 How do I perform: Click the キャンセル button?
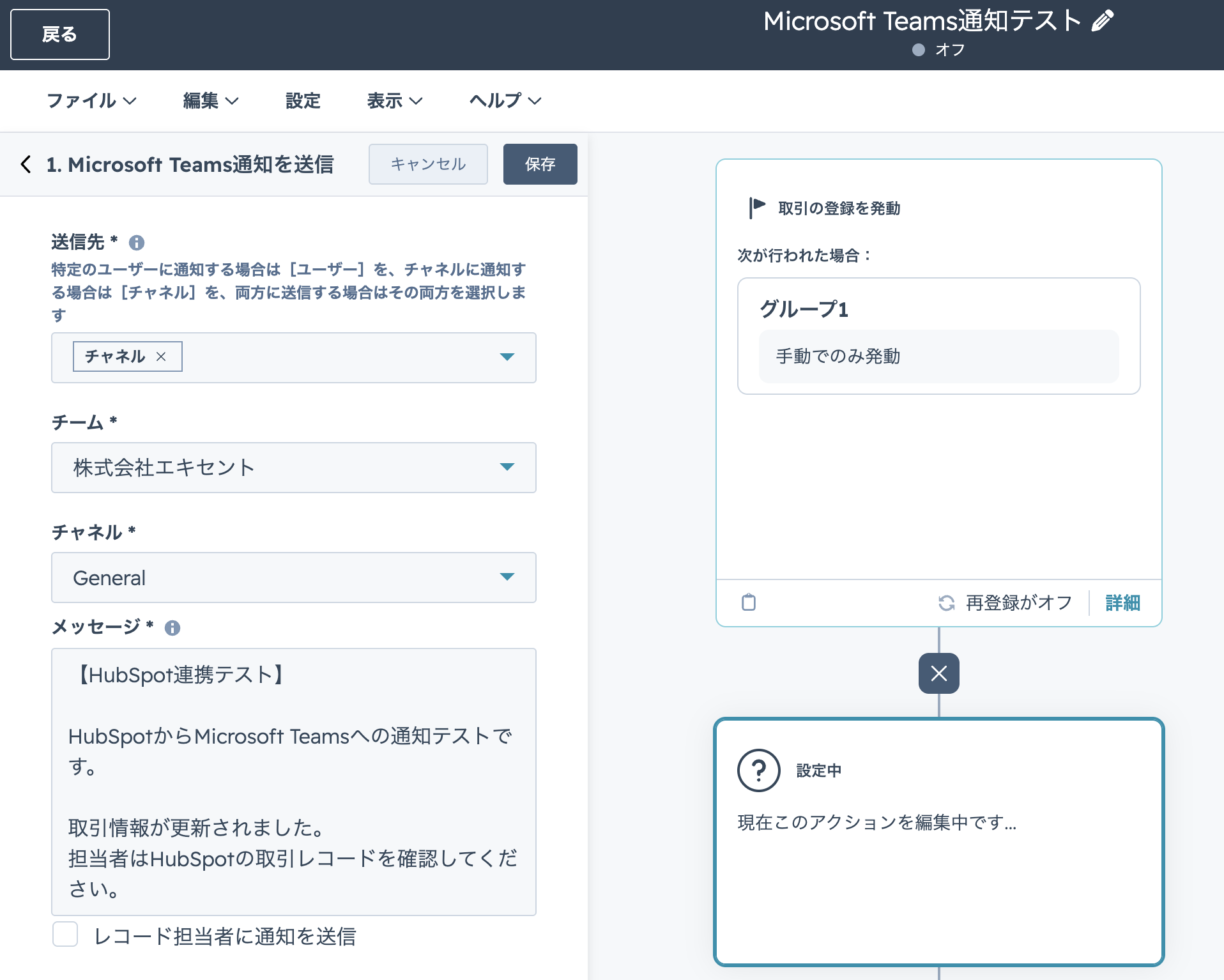(428, 164)
